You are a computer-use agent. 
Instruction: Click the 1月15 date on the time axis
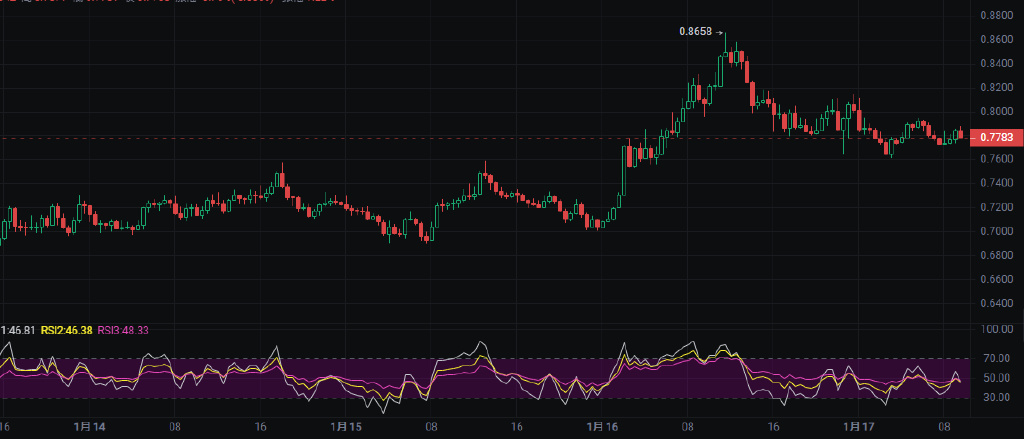[346, 427]
